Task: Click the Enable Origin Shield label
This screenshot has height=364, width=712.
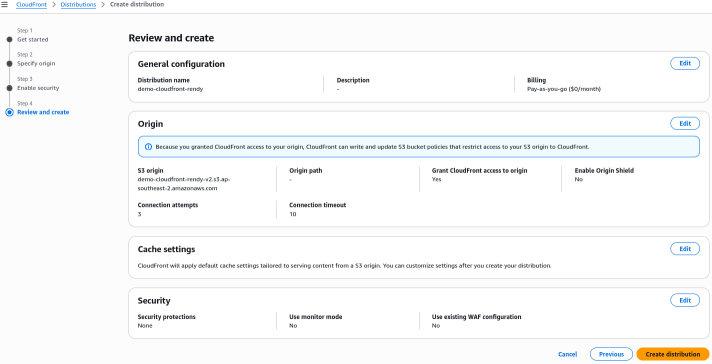Action: click(x=604, y=171)
